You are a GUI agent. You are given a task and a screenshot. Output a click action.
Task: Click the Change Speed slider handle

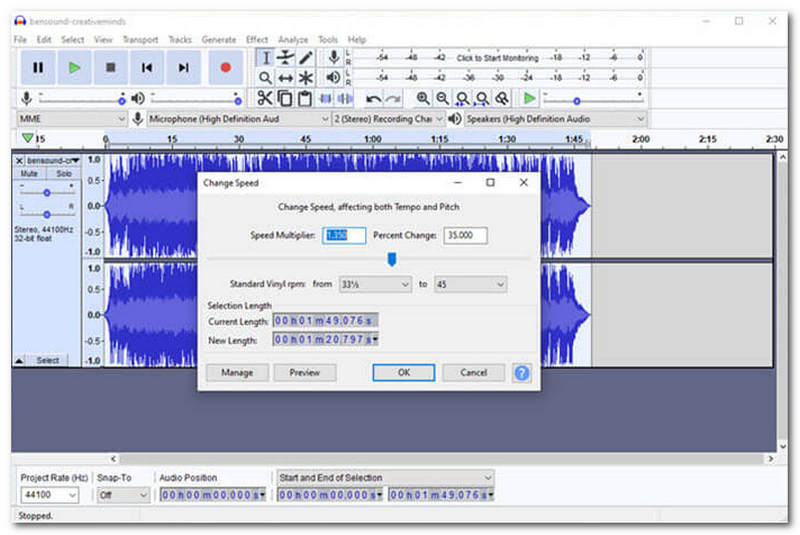tap(392, 260)
